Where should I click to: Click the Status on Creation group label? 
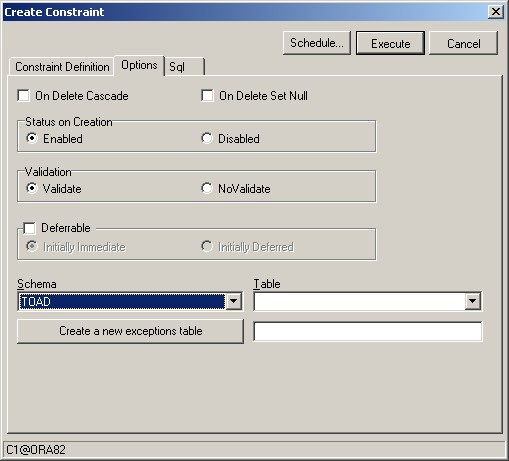tap(69, 122)
